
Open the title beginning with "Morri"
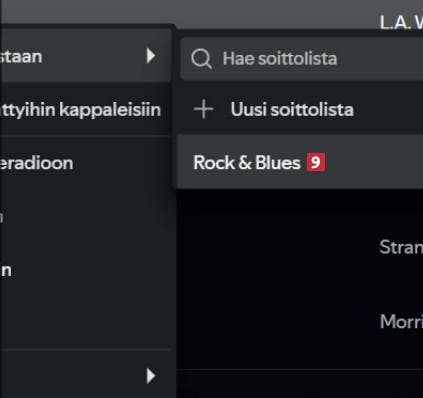pyautogui.click(x=401, y=321)
